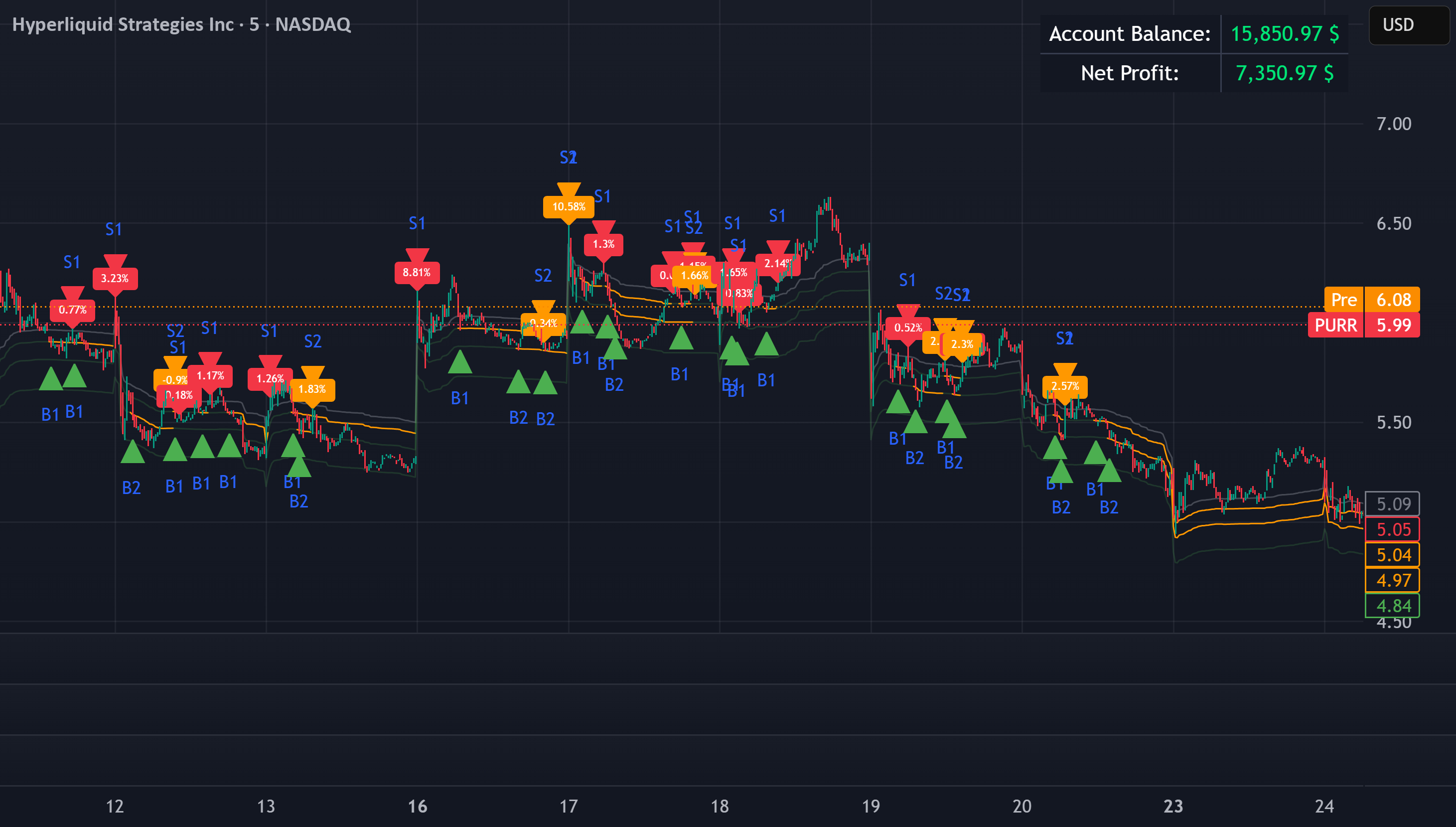Click the Account Balance value 15,850.97 $

click(1285, 34)
